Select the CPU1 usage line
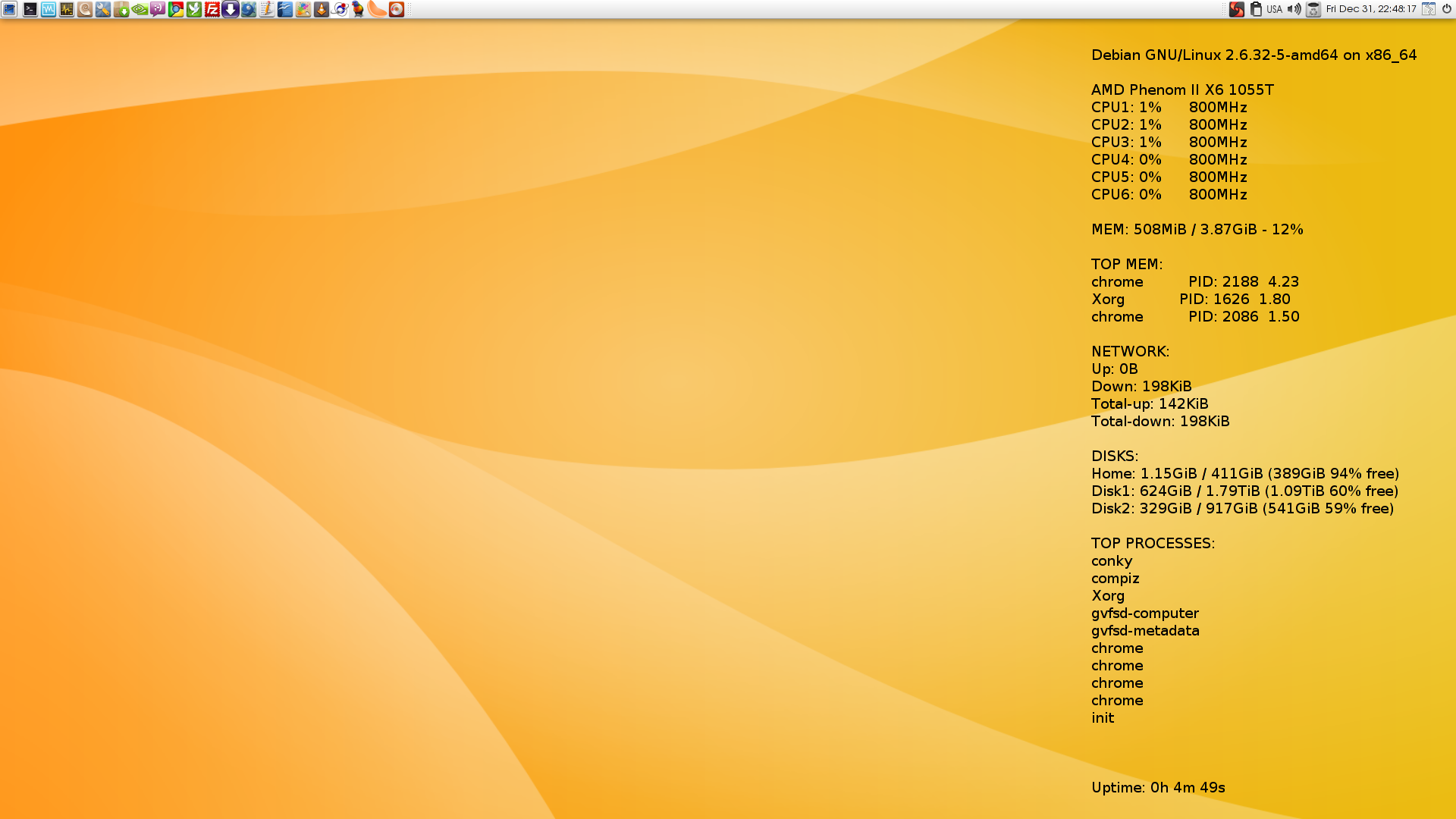This screenshot has width=1456, height=819. pos(1169,108)
